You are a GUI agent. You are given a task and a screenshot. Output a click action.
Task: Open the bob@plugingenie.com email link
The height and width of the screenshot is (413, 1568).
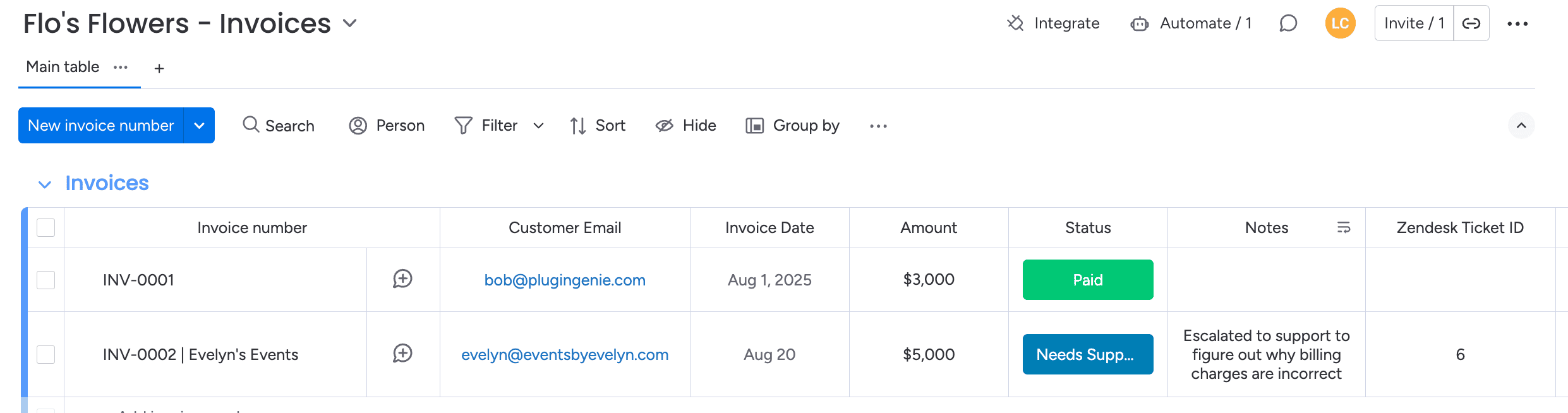(x=565, y=280)
